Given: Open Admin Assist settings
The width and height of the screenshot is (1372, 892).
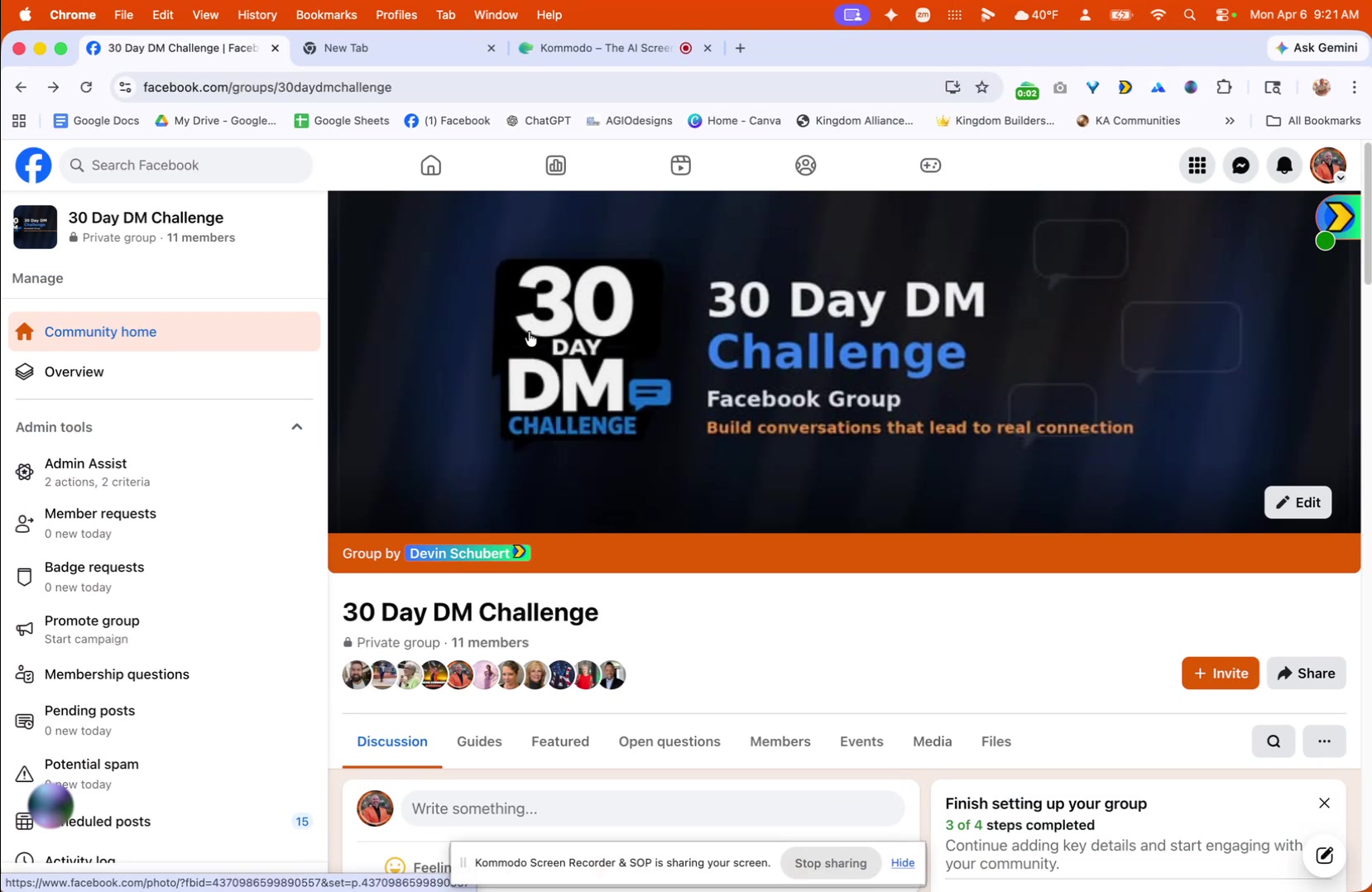Looking at the screenshot, I should tap(164, 472).
